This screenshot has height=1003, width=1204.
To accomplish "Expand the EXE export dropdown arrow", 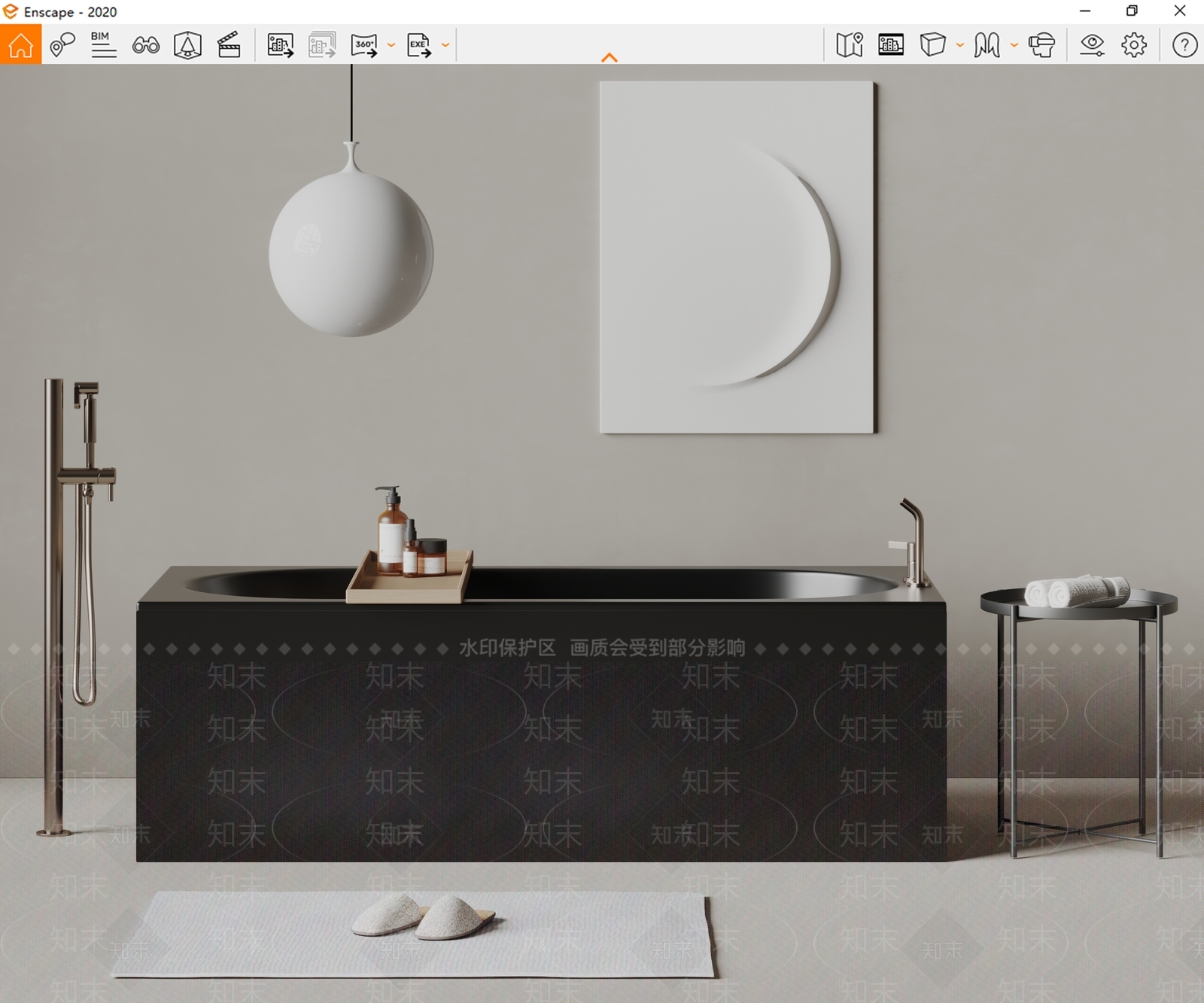I will pyautogui.click(x=445, y=45).
